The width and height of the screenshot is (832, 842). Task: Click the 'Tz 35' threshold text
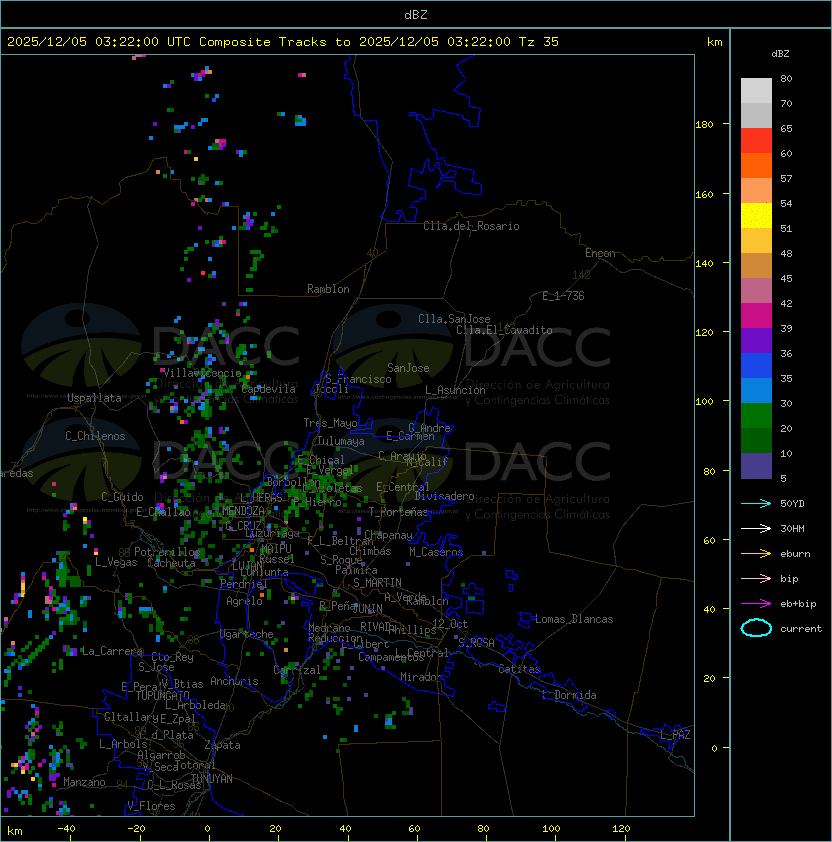pyautogui.click(x=539, y=42)
